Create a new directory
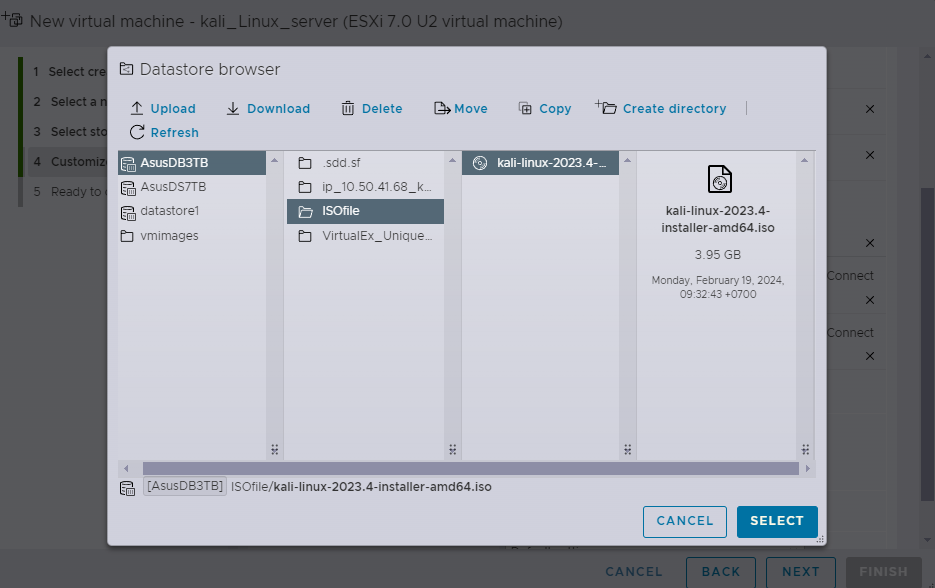 661,108
